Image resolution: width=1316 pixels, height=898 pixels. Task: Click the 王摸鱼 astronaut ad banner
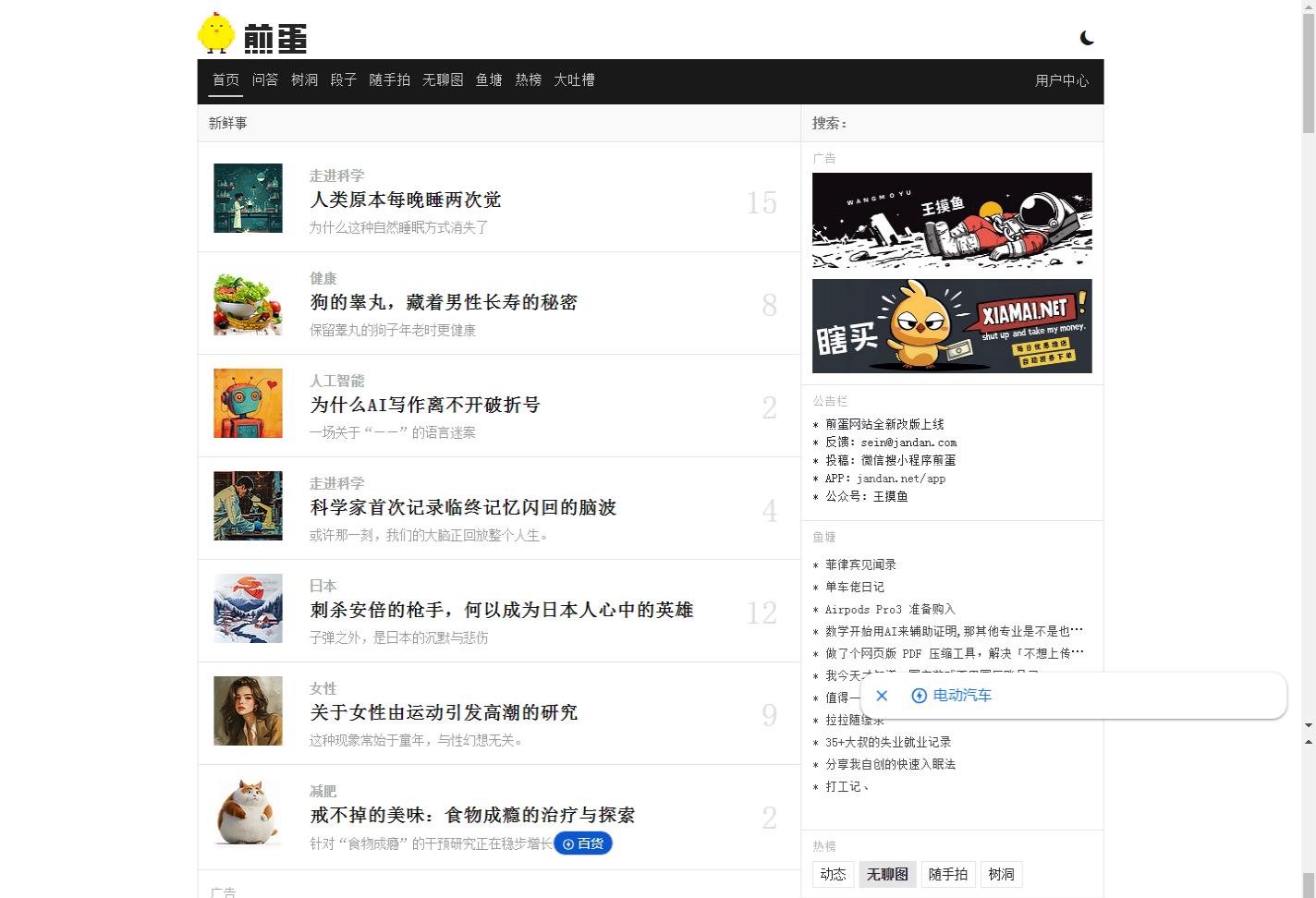pyautogui.click(x=951, y=221)
